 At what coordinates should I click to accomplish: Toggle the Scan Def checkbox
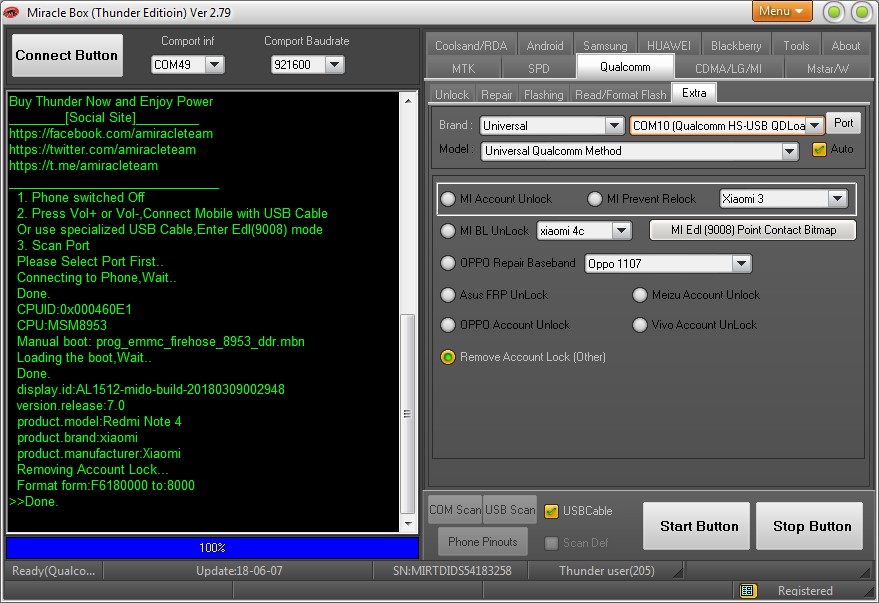tap(552, 543)
